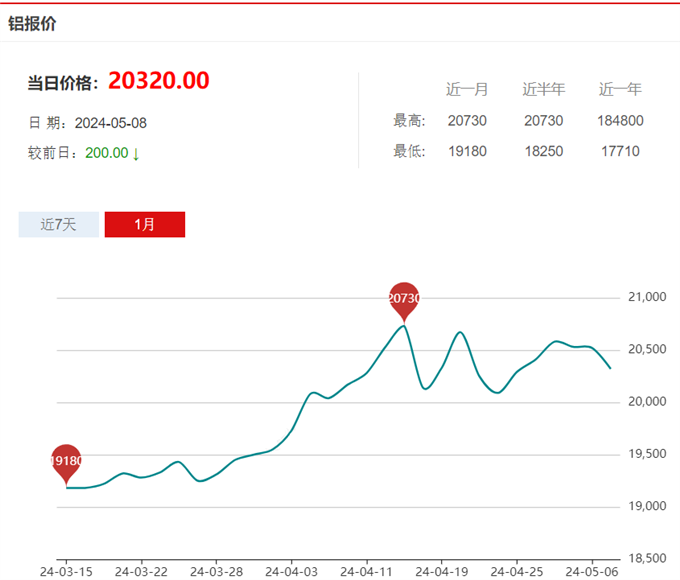Click the 184800 one-year high value

pos(620,121)
